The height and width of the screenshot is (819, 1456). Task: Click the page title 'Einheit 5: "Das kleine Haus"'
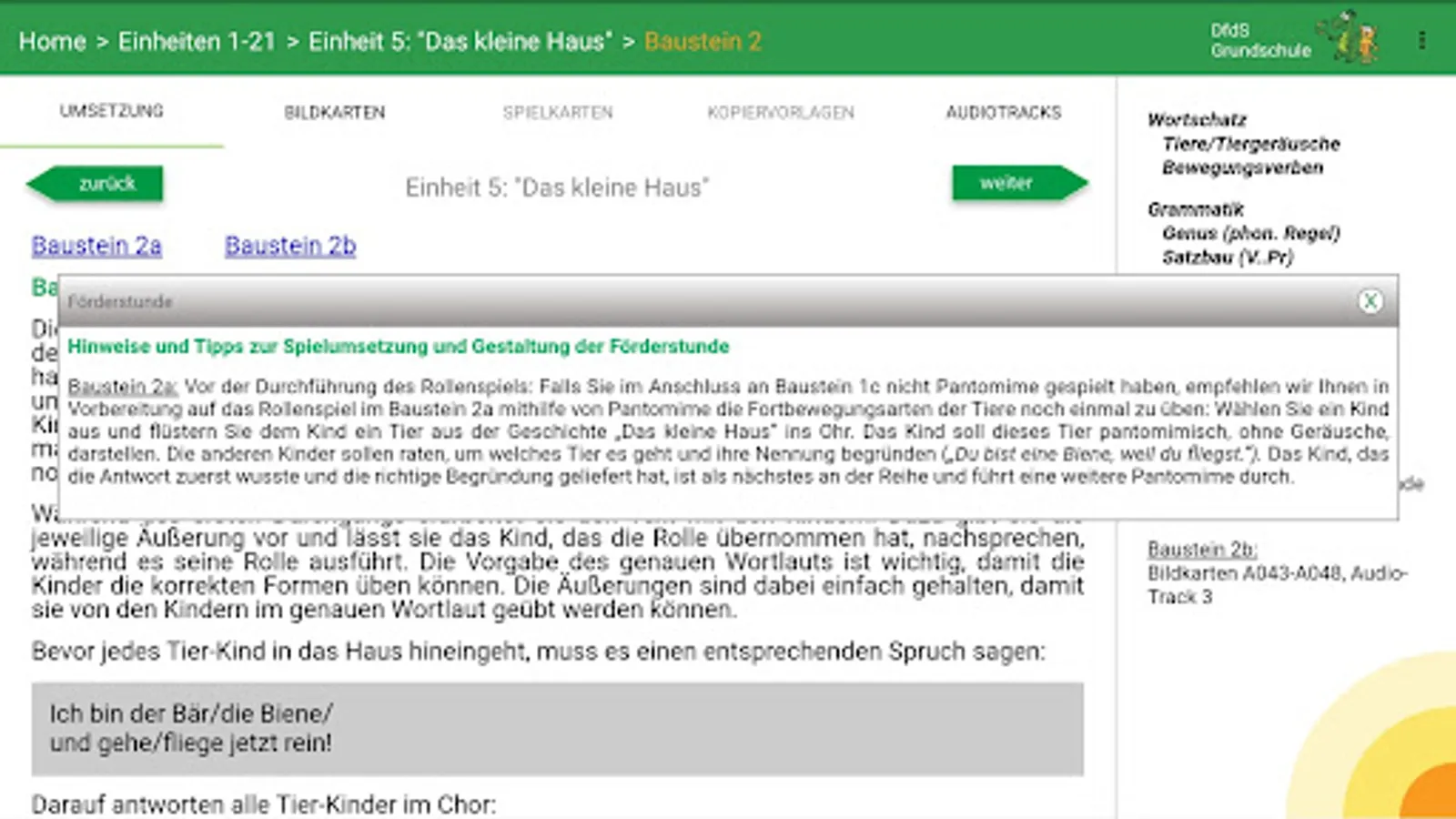tap(557, 187)
